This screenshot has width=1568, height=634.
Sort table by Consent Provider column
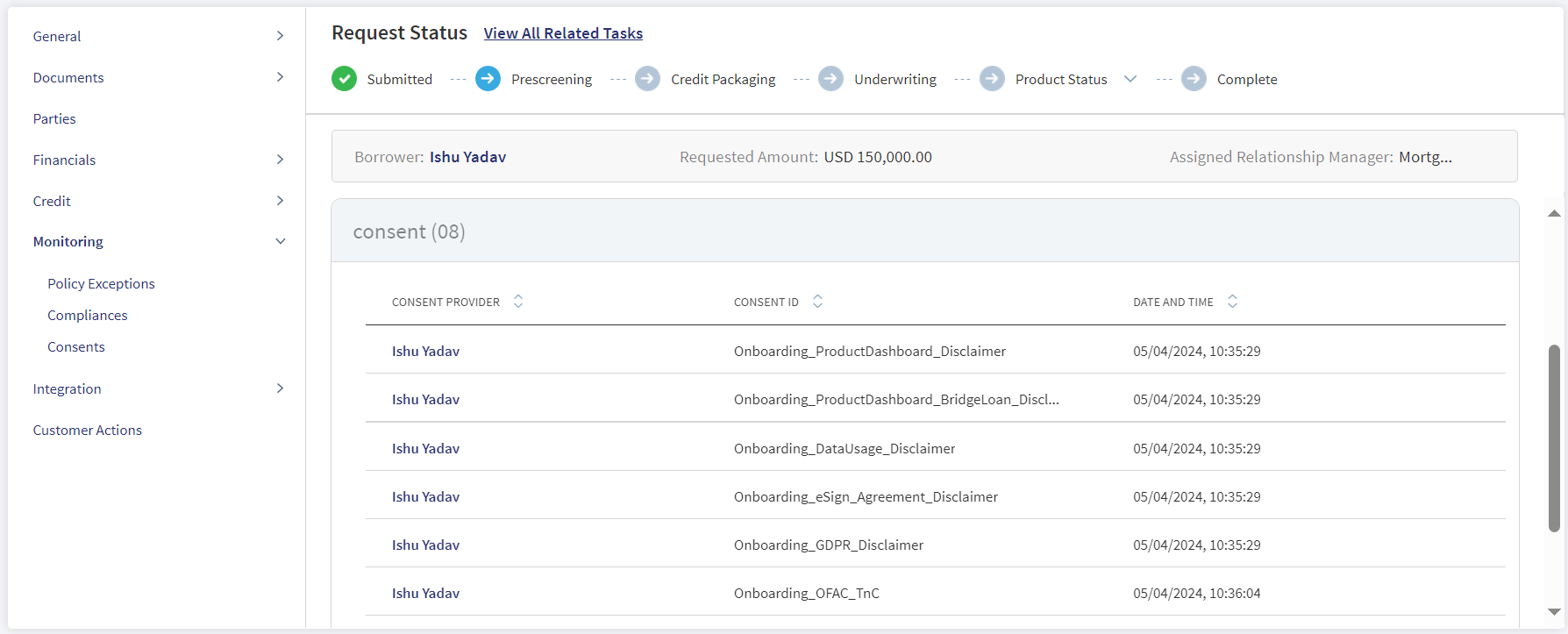click(x=518, y=302)
